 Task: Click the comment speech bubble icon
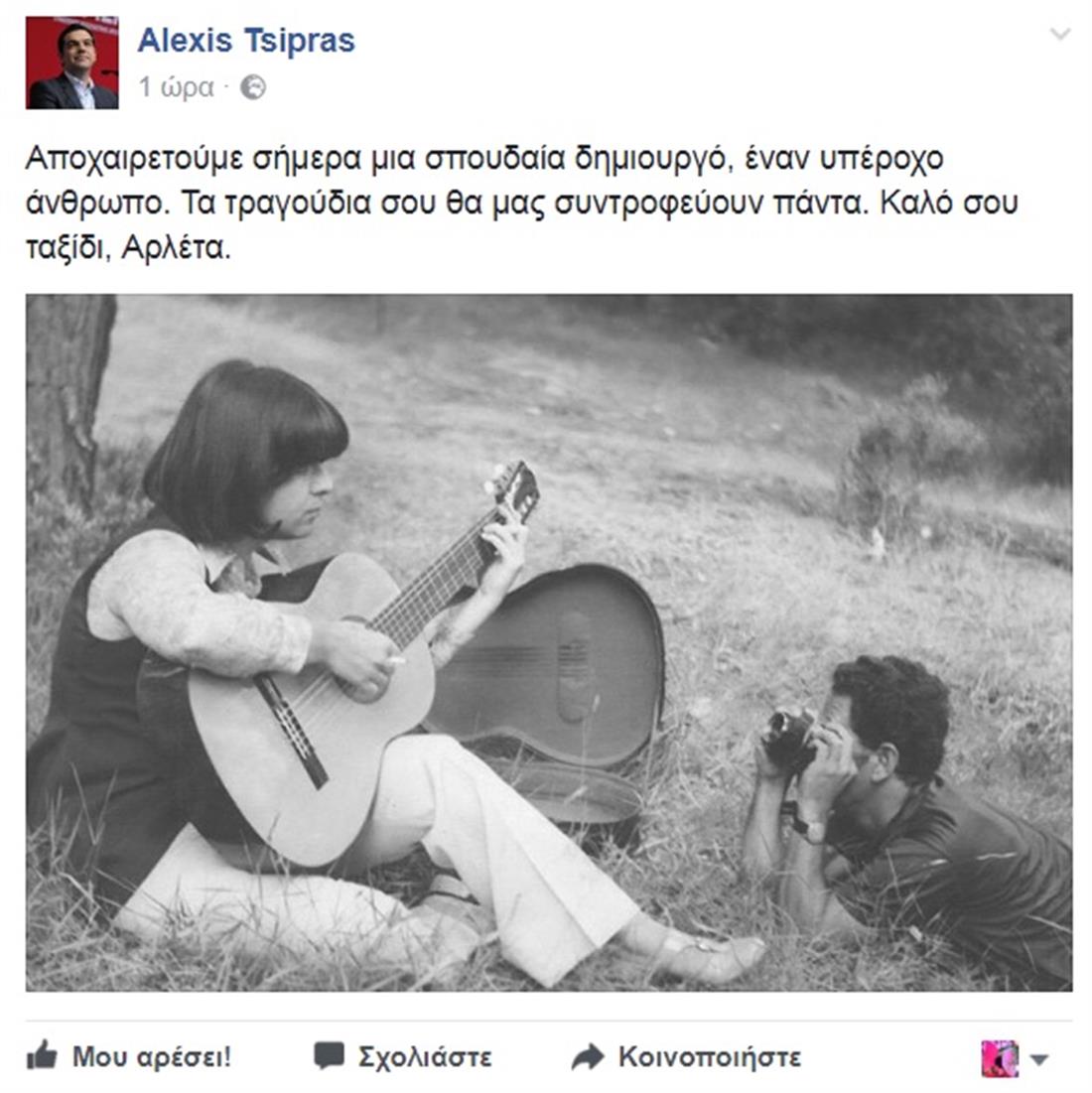[x=329, y=1055]
